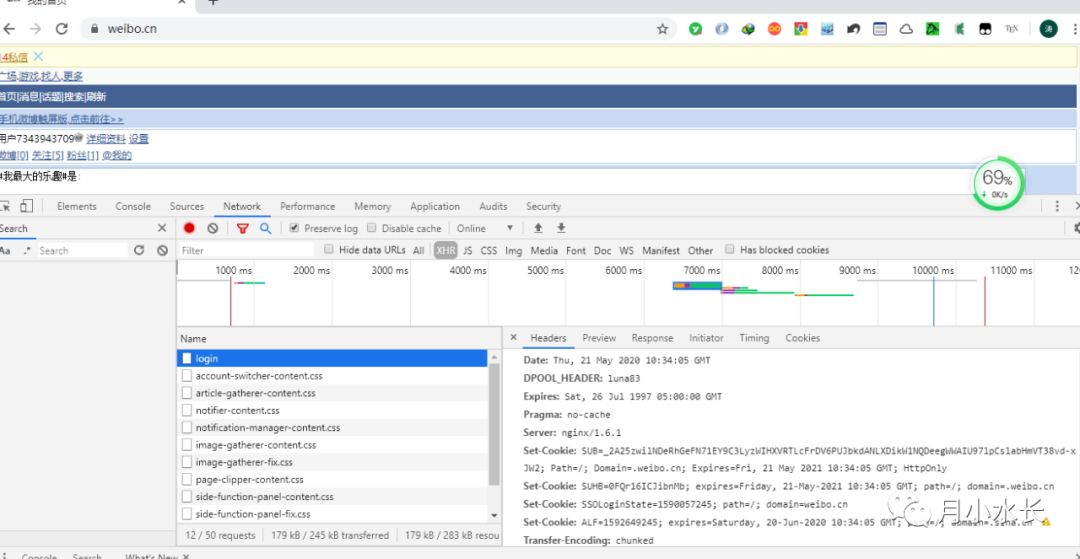Filter requests by Img type
Screen dimensions: 1080x559
[513, 251]
